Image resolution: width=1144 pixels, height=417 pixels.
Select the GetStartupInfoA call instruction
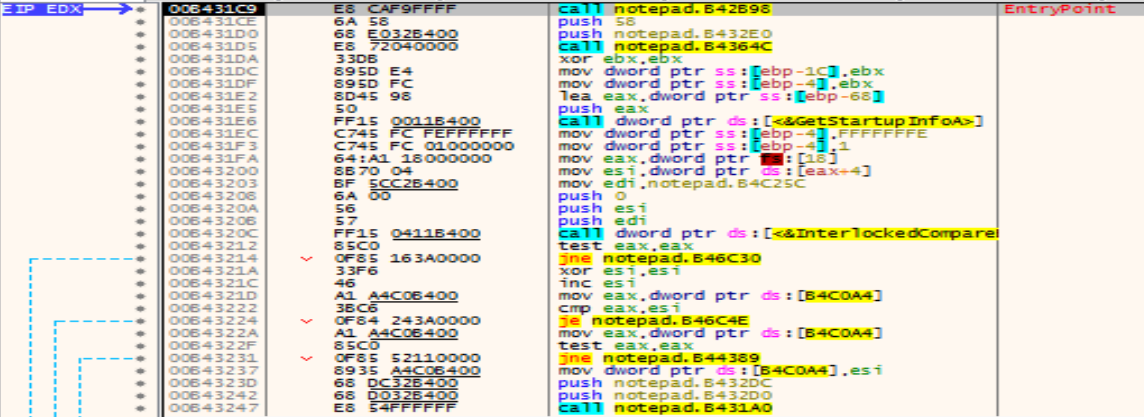pyautogui.click(x=771, y=121)
